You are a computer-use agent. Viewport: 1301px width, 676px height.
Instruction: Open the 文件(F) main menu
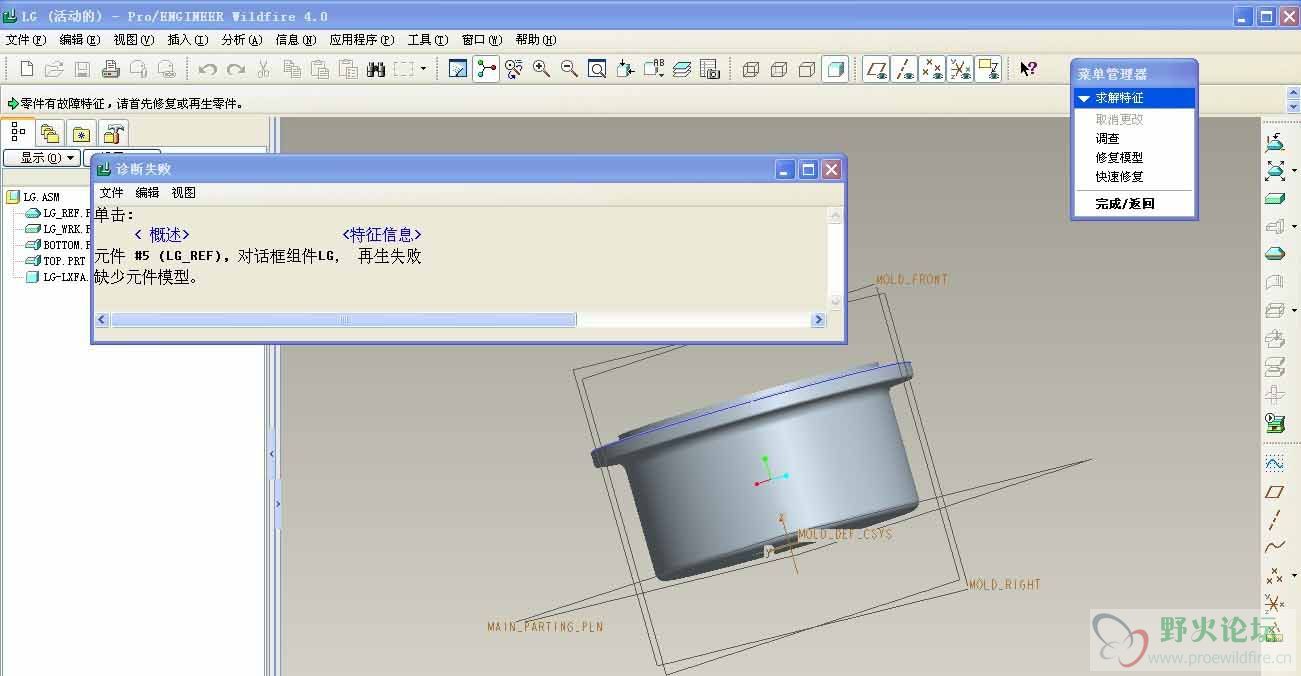[x=26, y=40]
